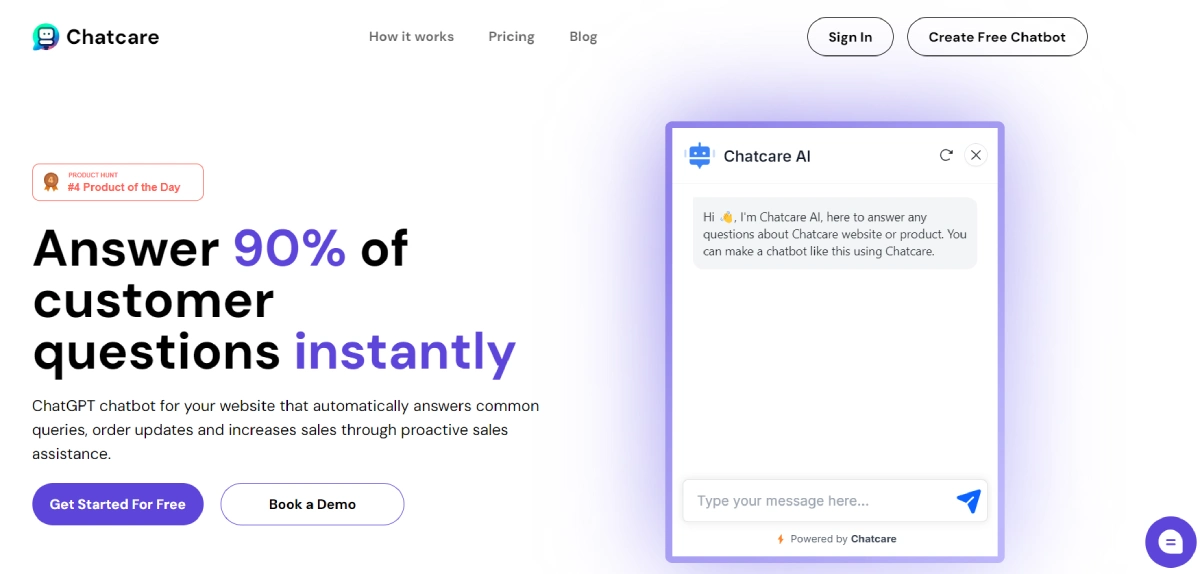
Task: Click the Product Hunt medal icon
Action: [51, 182]
